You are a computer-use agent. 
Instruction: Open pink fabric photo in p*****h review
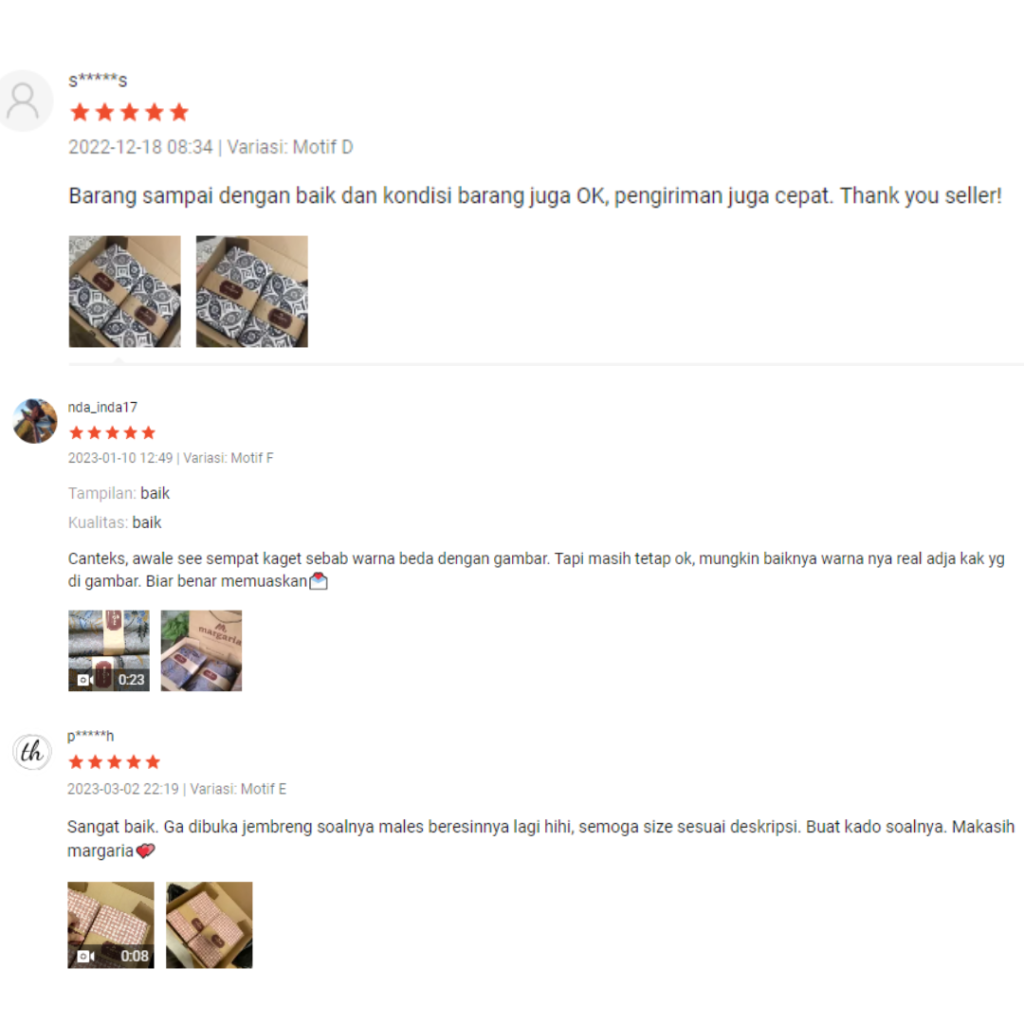coord(209,925)
